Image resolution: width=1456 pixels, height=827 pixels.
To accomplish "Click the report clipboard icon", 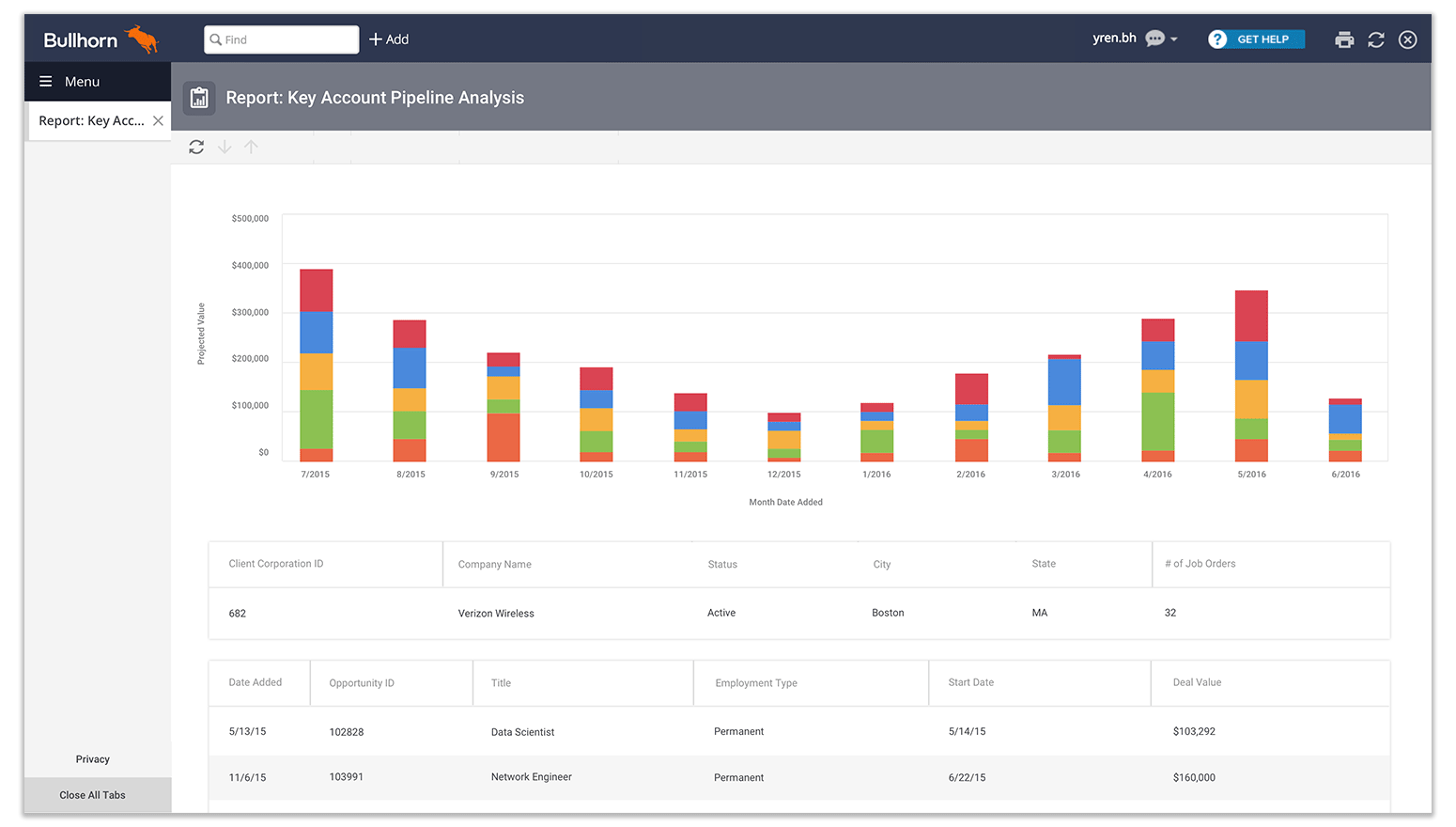I will [x=199, y=98].
